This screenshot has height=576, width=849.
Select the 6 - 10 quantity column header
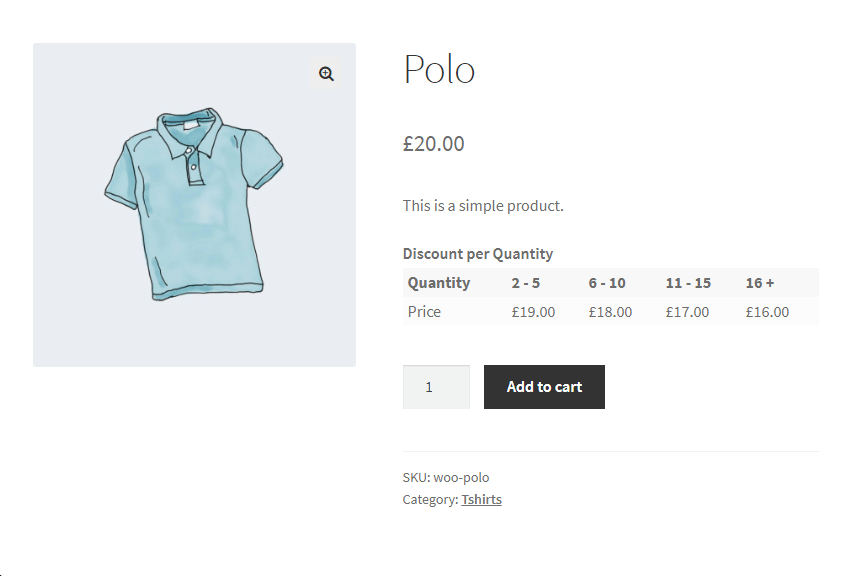point(607,283)
